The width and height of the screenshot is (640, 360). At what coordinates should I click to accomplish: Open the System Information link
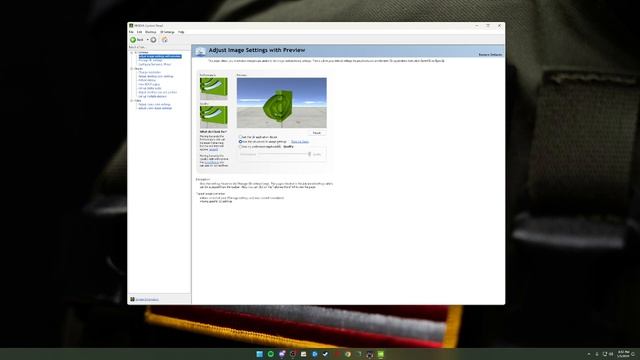[x=147, y=300]
